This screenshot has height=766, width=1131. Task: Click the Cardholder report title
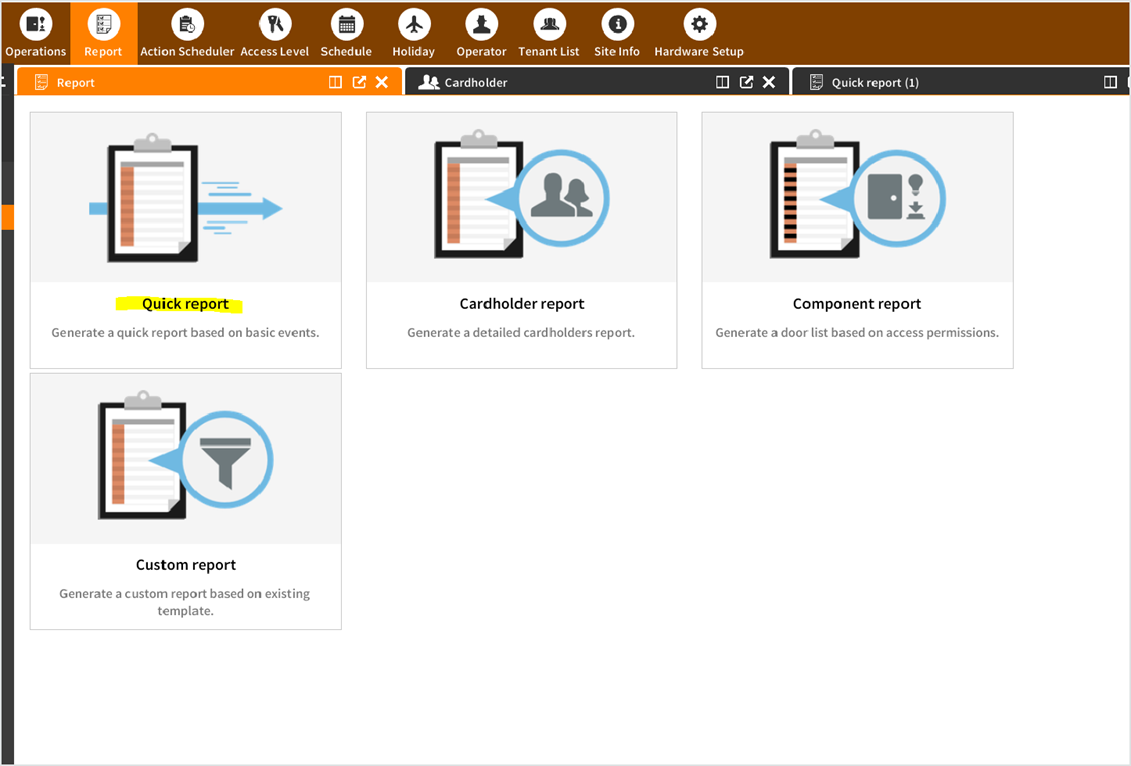[x=522, y=304]
